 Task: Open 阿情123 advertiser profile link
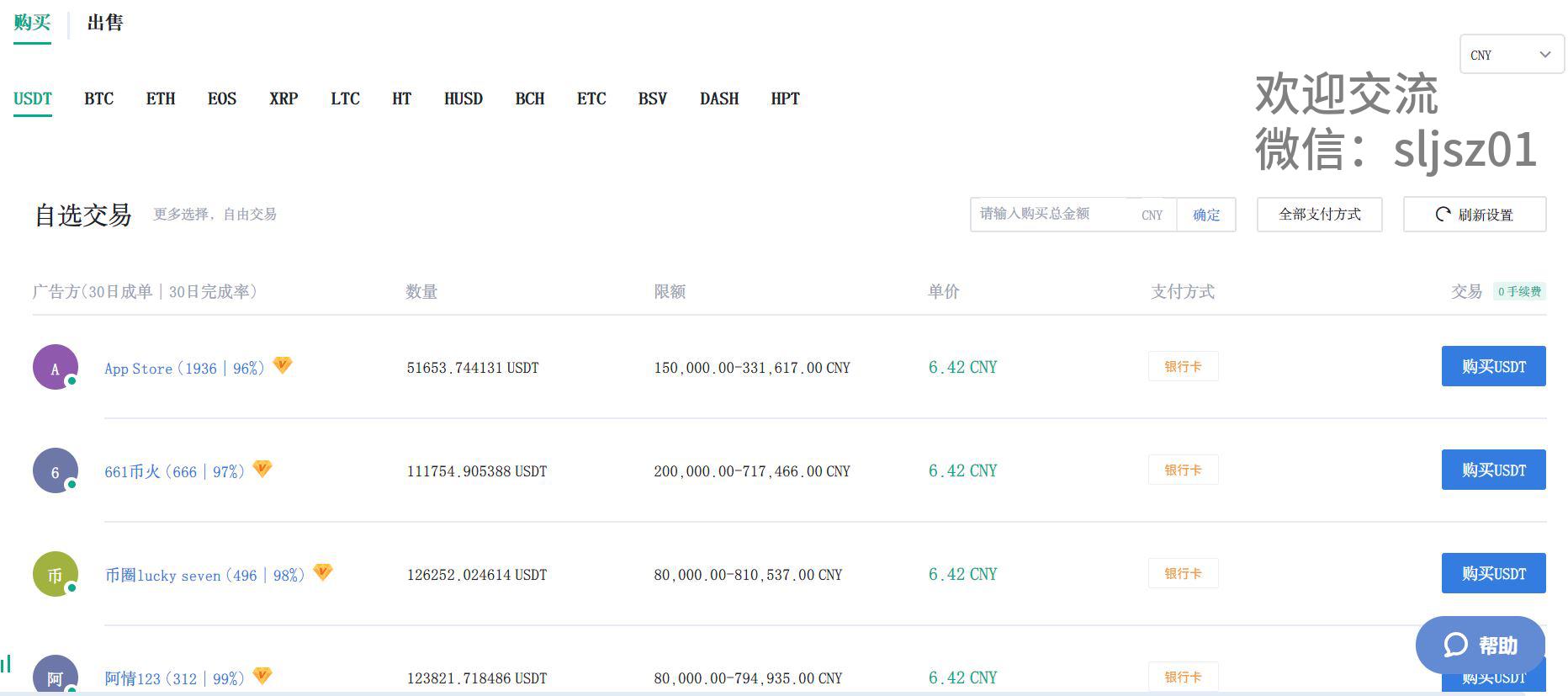point(174,678)
